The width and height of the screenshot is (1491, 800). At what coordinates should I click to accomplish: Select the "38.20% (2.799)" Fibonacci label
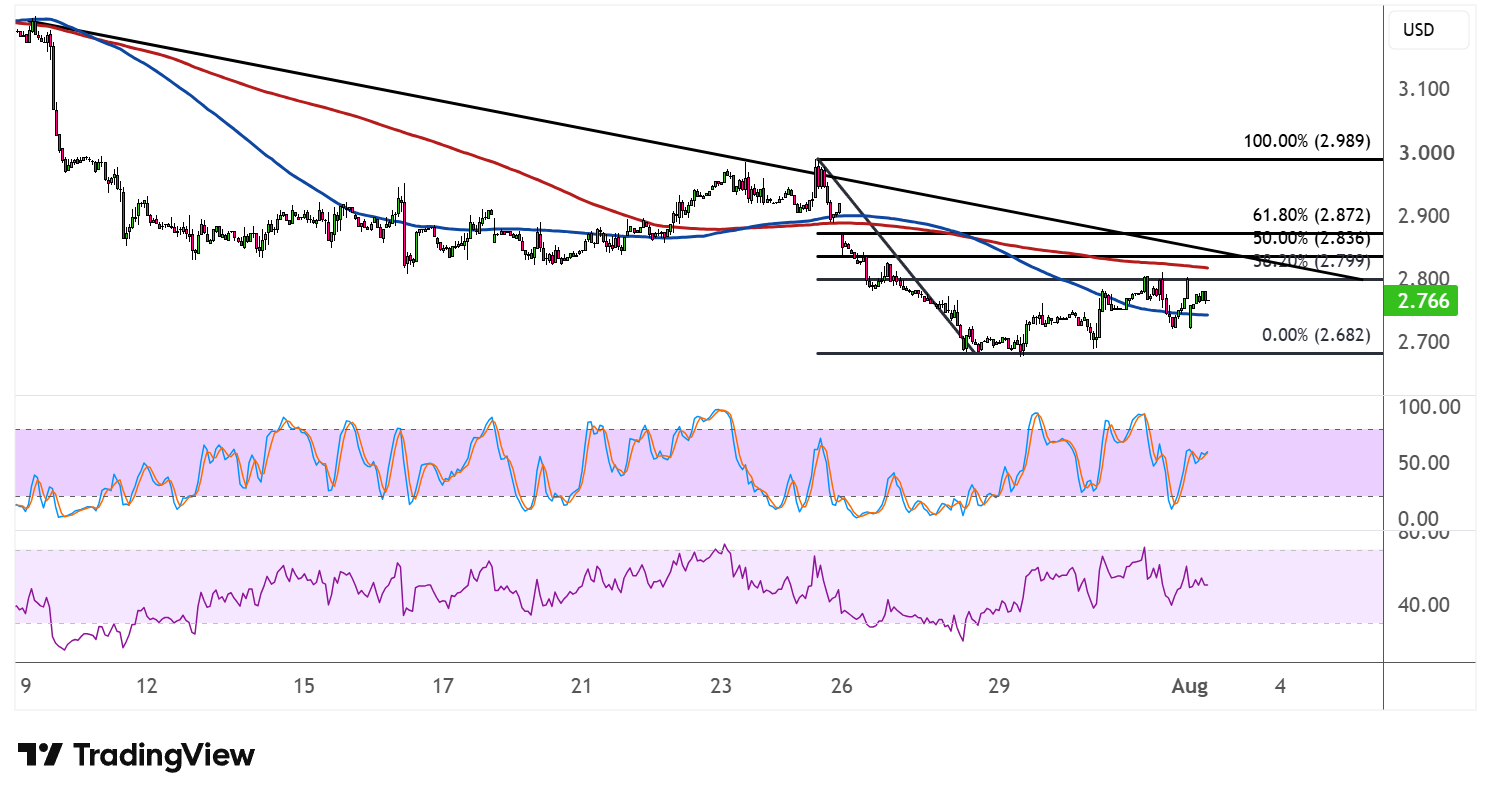pyautogui.click(x=1311, y=262)
